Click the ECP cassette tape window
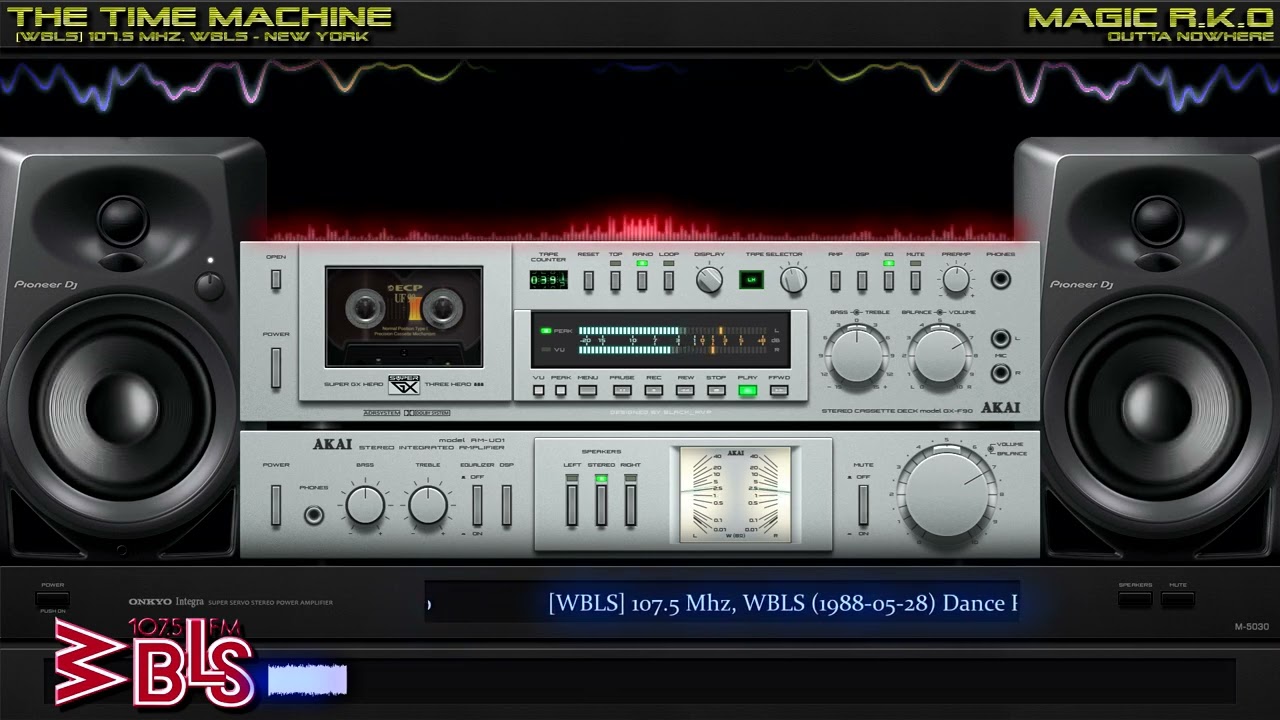Screen dimensions: 1280x720 click(404, 317)
